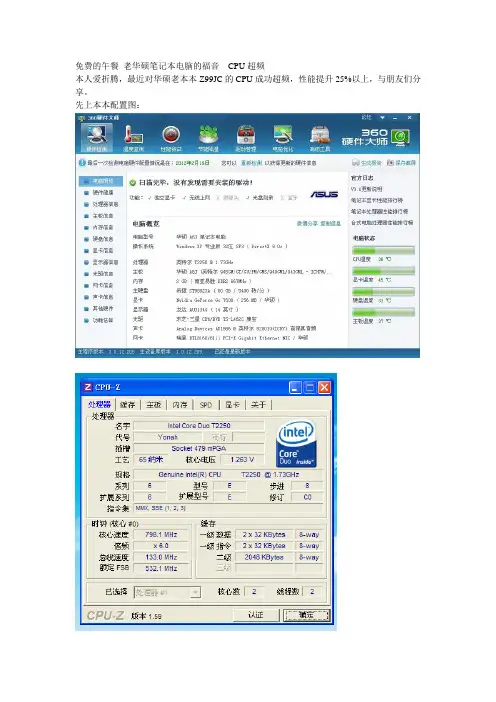Click 生成报告 generate report link
Screen dimensions: 496x702
coord(367,163)
